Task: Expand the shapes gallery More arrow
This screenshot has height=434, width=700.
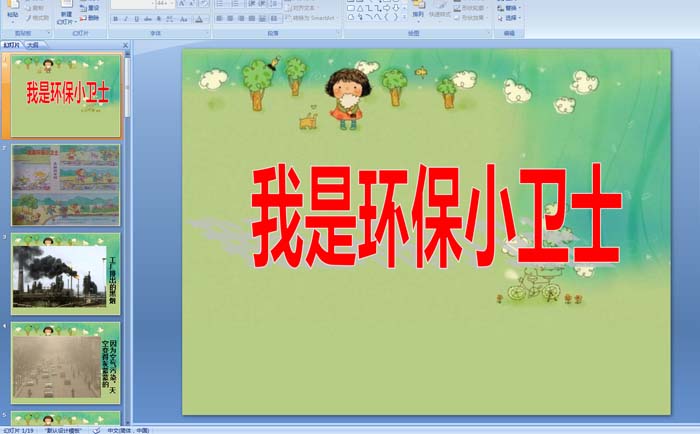Action: (x=404, y=17)
